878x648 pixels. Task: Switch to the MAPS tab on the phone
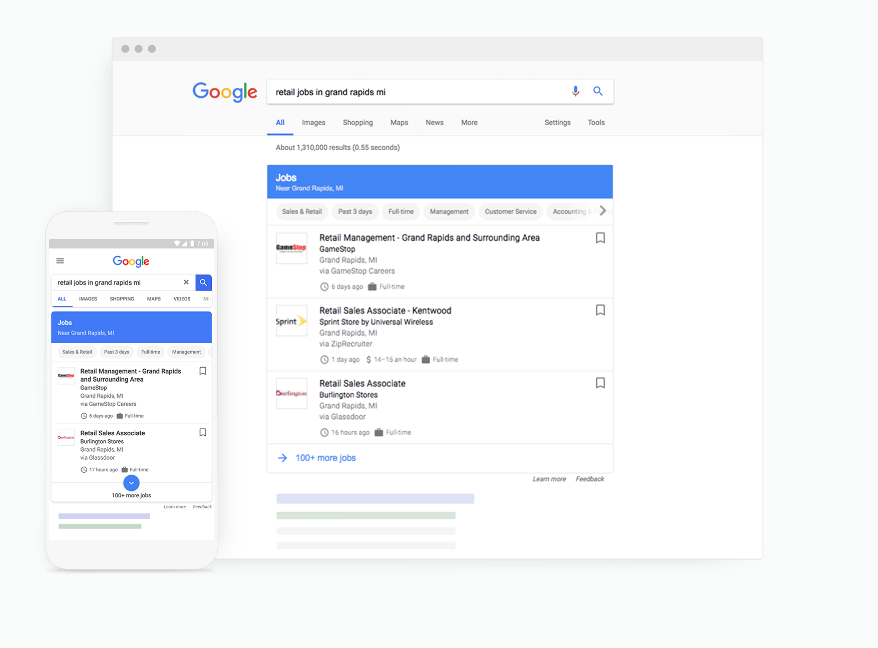154,299
